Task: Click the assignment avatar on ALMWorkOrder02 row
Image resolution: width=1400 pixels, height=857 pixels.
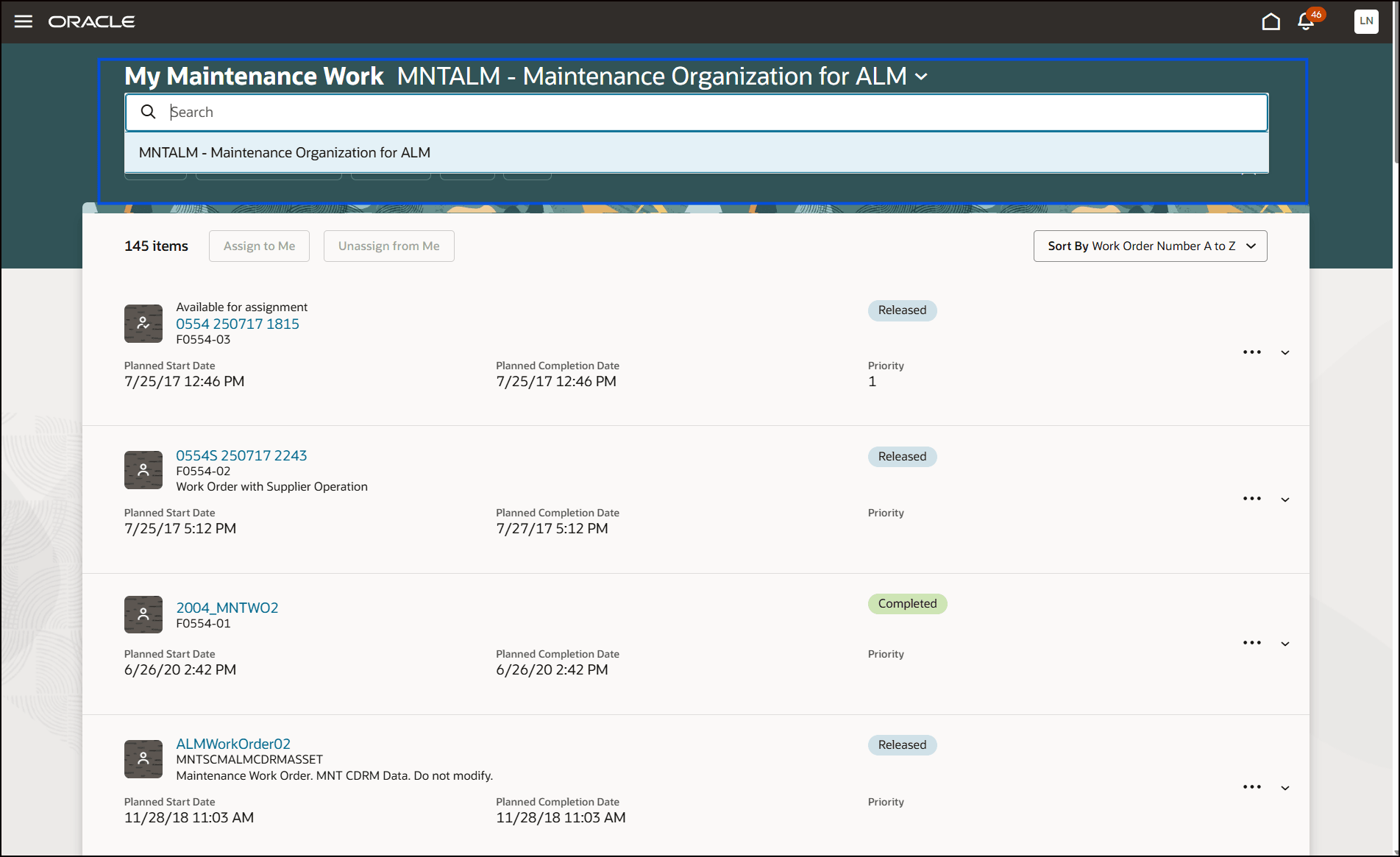Action: [x=143, y=758]
